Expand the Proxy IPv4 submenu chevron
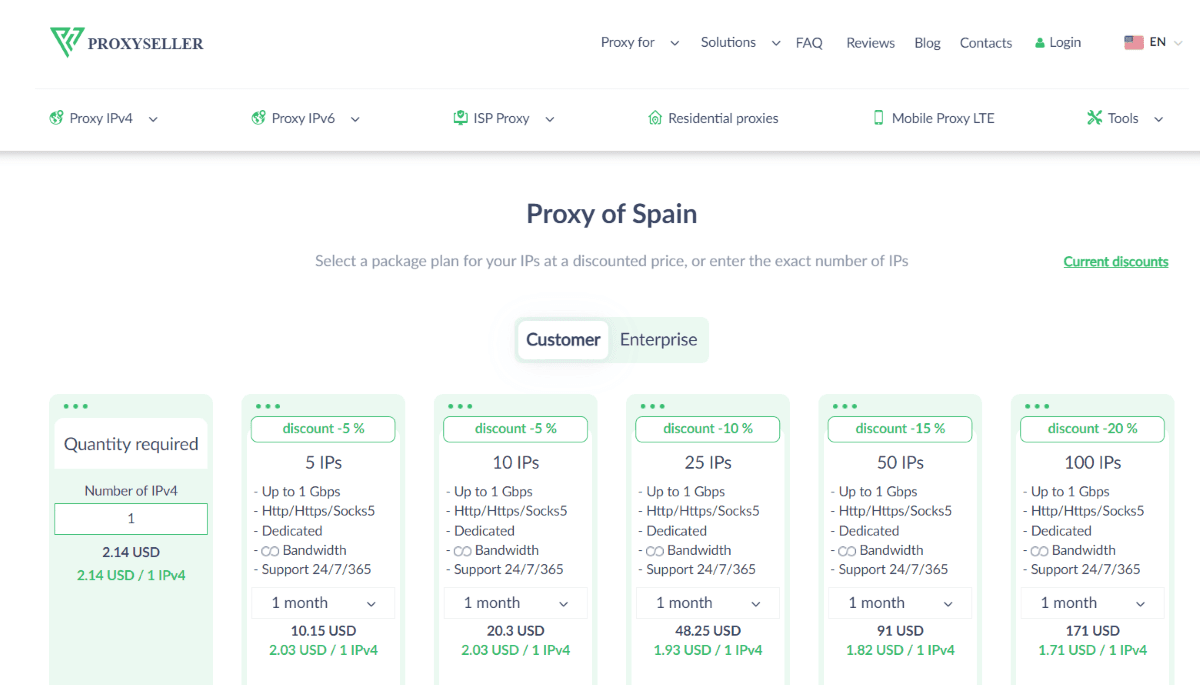Screen dimensions: 1200x685 click(x=153, y=119)
